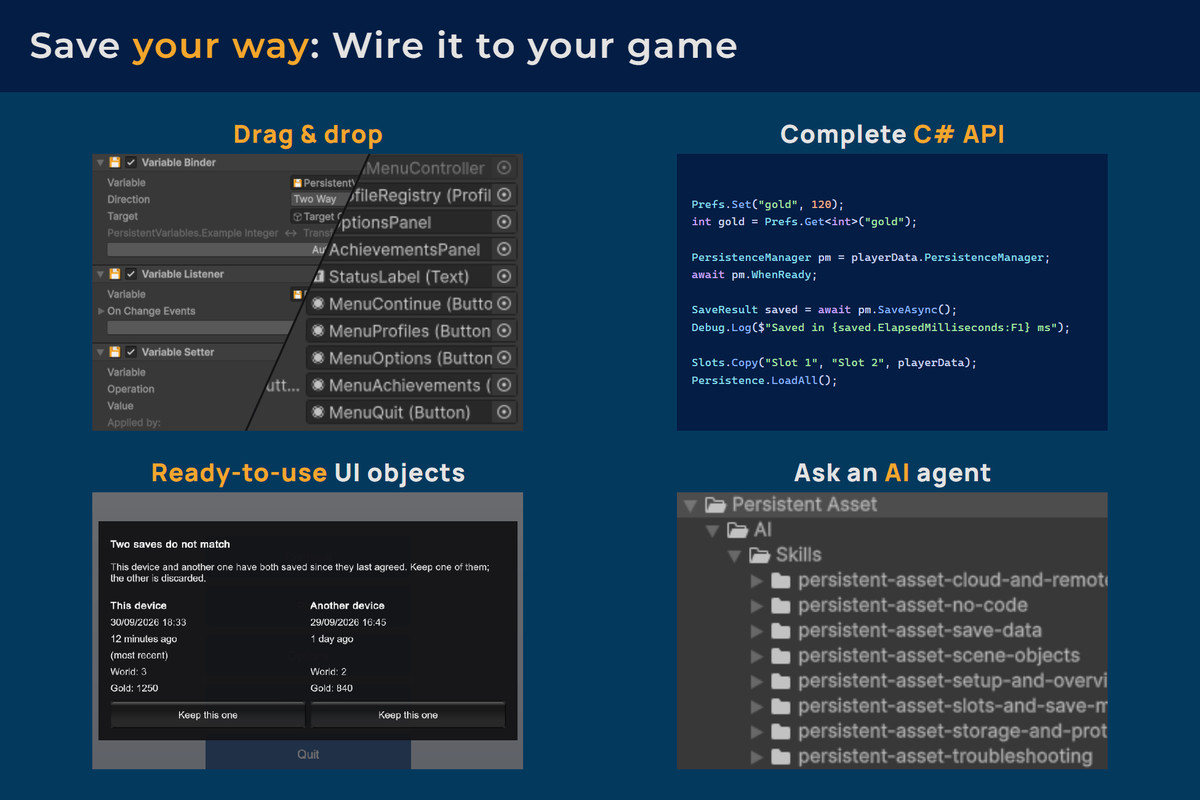Viewport: 1200px width, 800px height.
Task: Click the Variable field in Variable Binder
Action: pos(323,183)
